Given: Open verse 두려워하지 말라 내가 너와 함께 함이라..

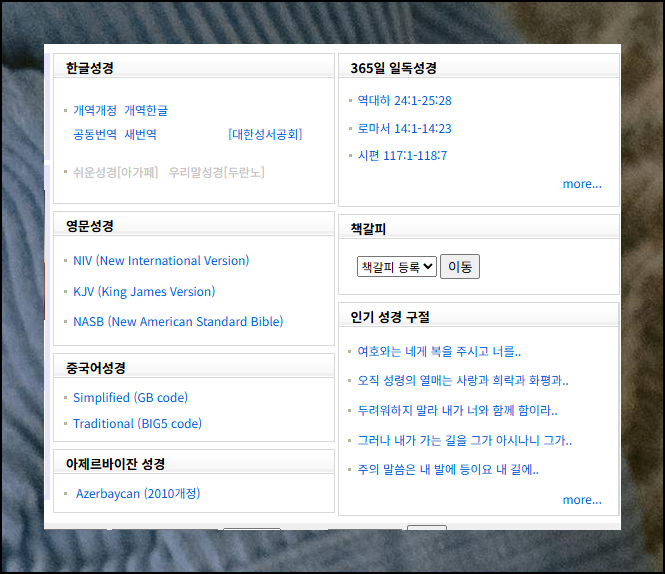Looking at the screenshot, I should pos(458,410).
